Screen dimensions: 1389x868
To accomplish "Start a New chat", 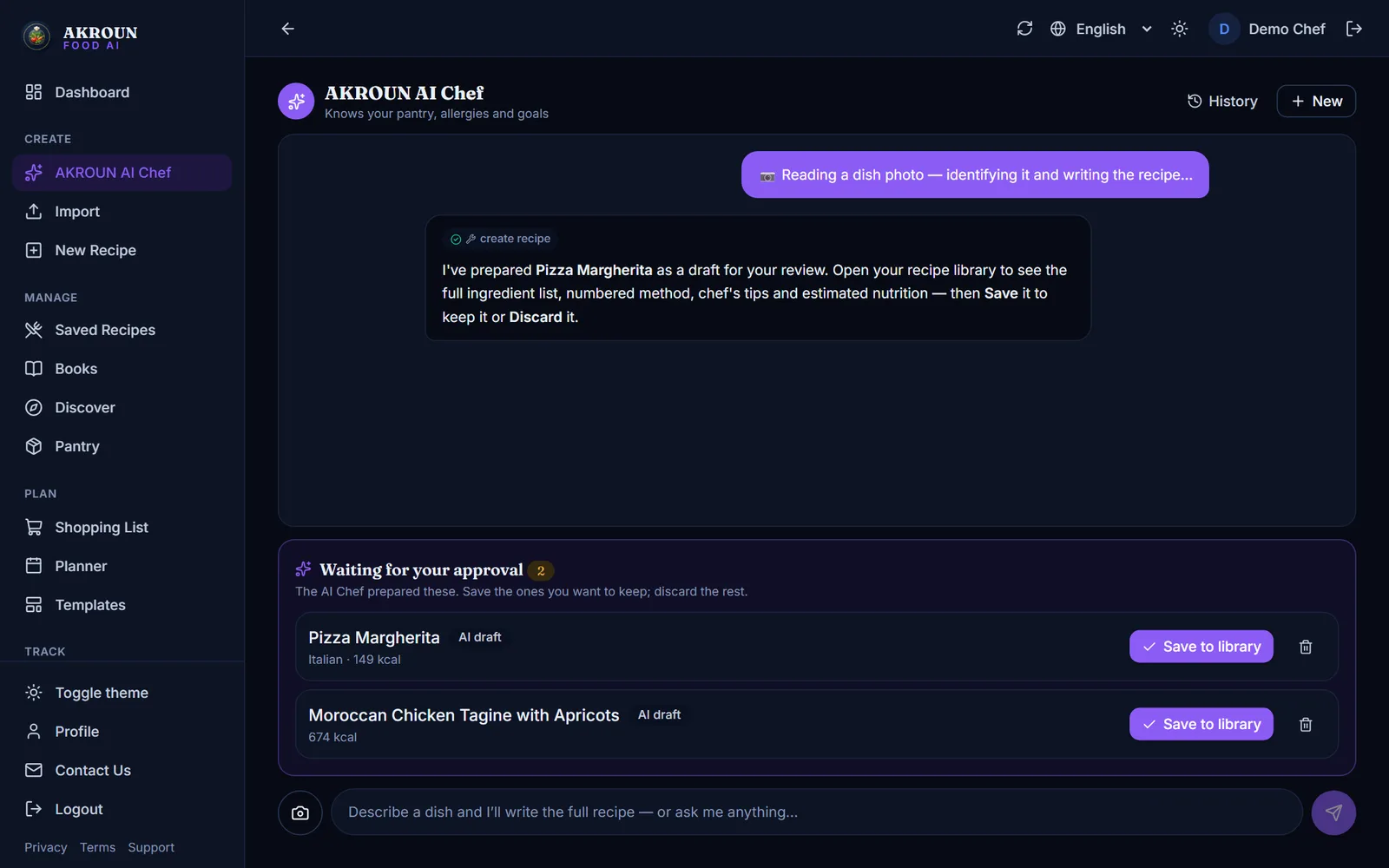I will 1316,102.
